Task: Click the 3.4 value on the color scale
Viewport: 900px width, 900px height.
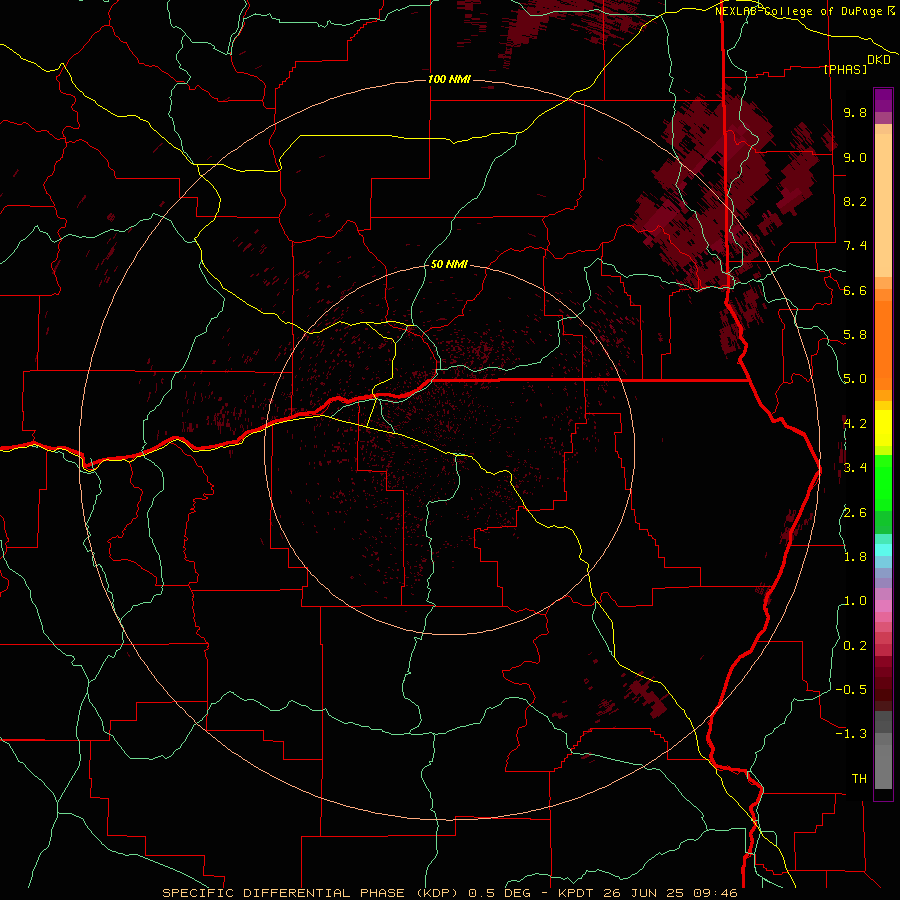Action: pos(855,468)
